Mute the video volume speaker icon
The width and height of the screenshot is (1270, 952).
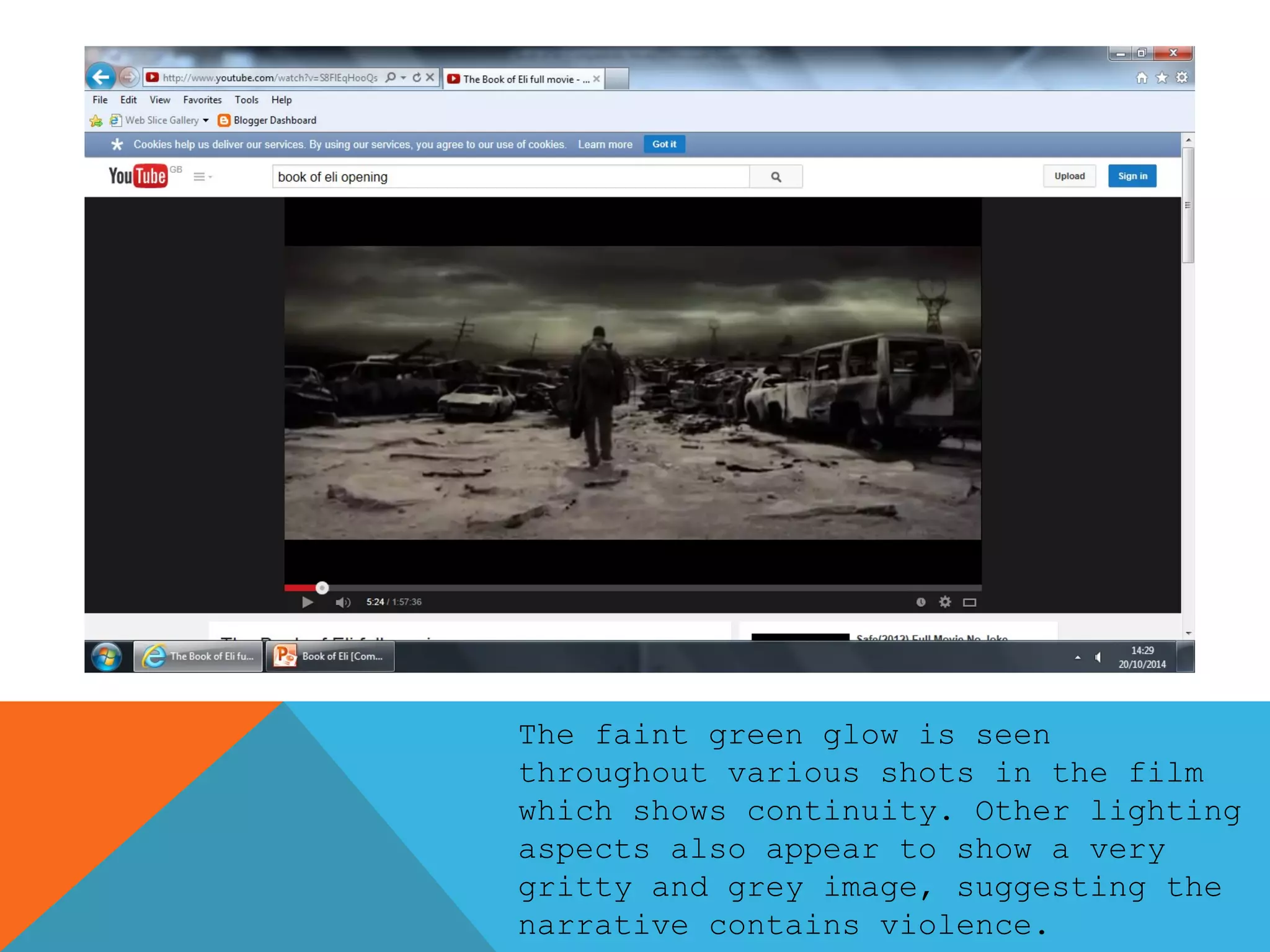[343, 602]
